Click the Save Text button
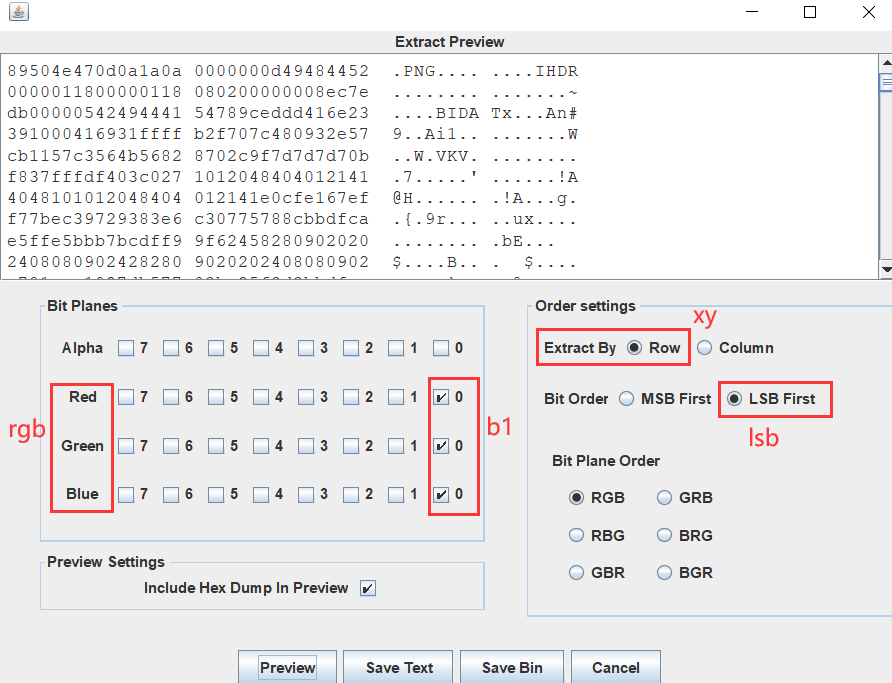 coord(398,667)
